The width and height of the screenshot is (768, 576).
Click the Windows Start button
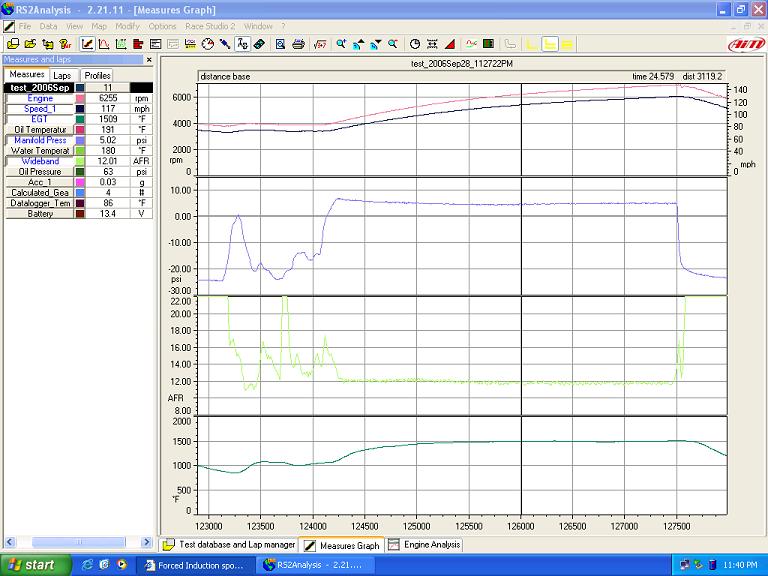point(33,565)
